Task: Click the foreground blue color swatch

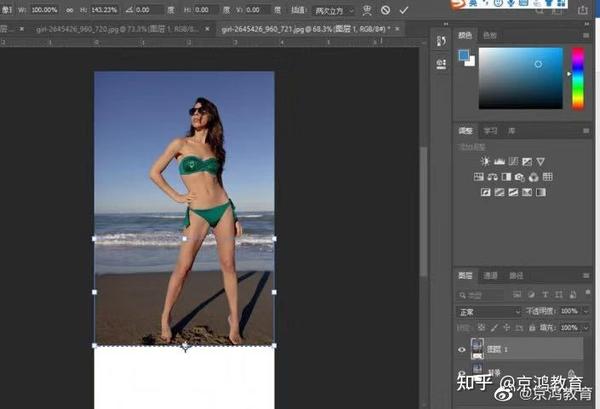Action: [464, 56]
